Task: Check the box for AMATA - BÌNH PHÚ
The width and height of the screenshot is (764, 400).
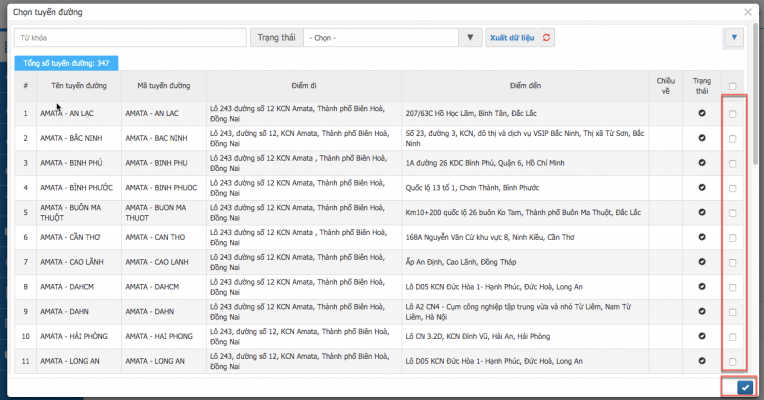Action: click(733, 163)
